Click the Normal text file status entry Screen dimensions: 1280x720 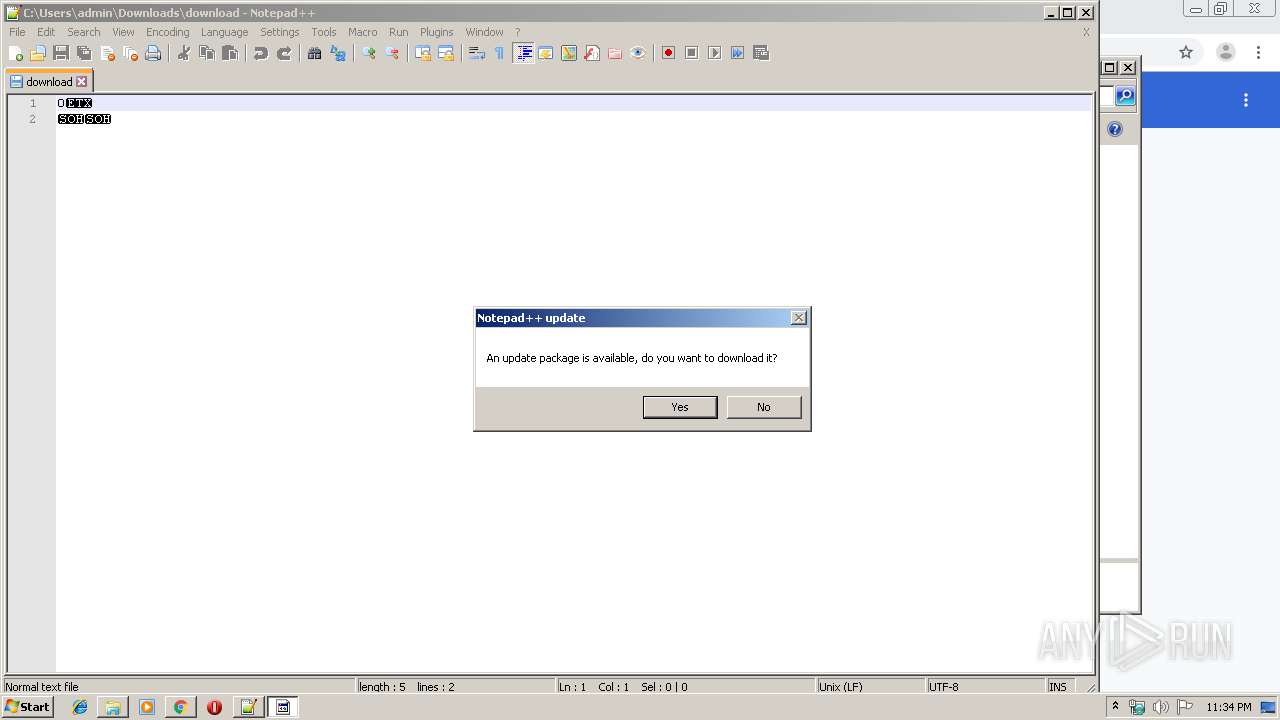click(180, 687)
